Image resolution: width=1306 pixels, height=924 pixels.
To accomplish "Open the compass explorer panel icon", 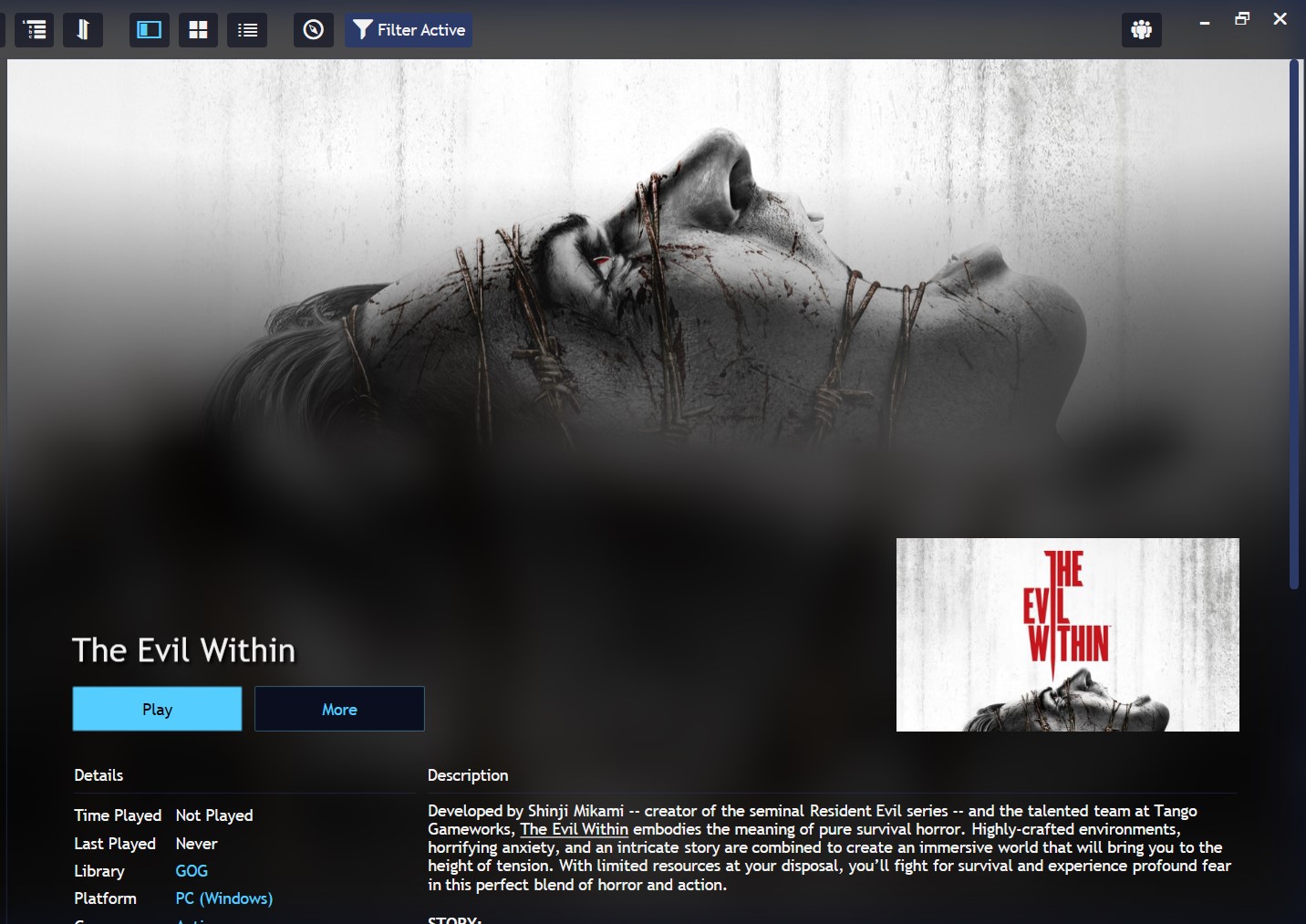I will coord(313,30).
